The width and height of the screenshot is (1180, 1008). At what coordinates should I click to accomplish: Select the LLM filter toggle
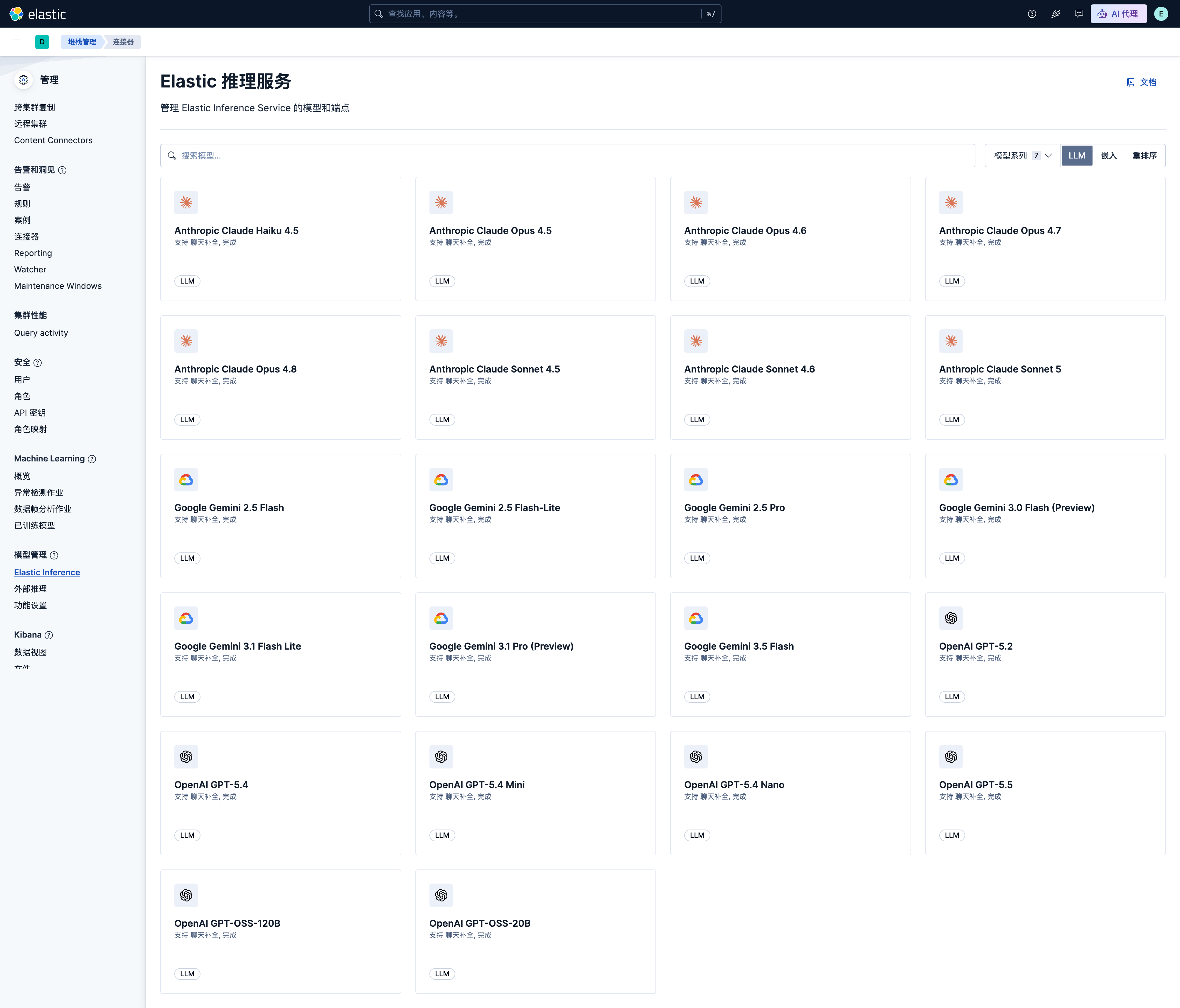1076,156
